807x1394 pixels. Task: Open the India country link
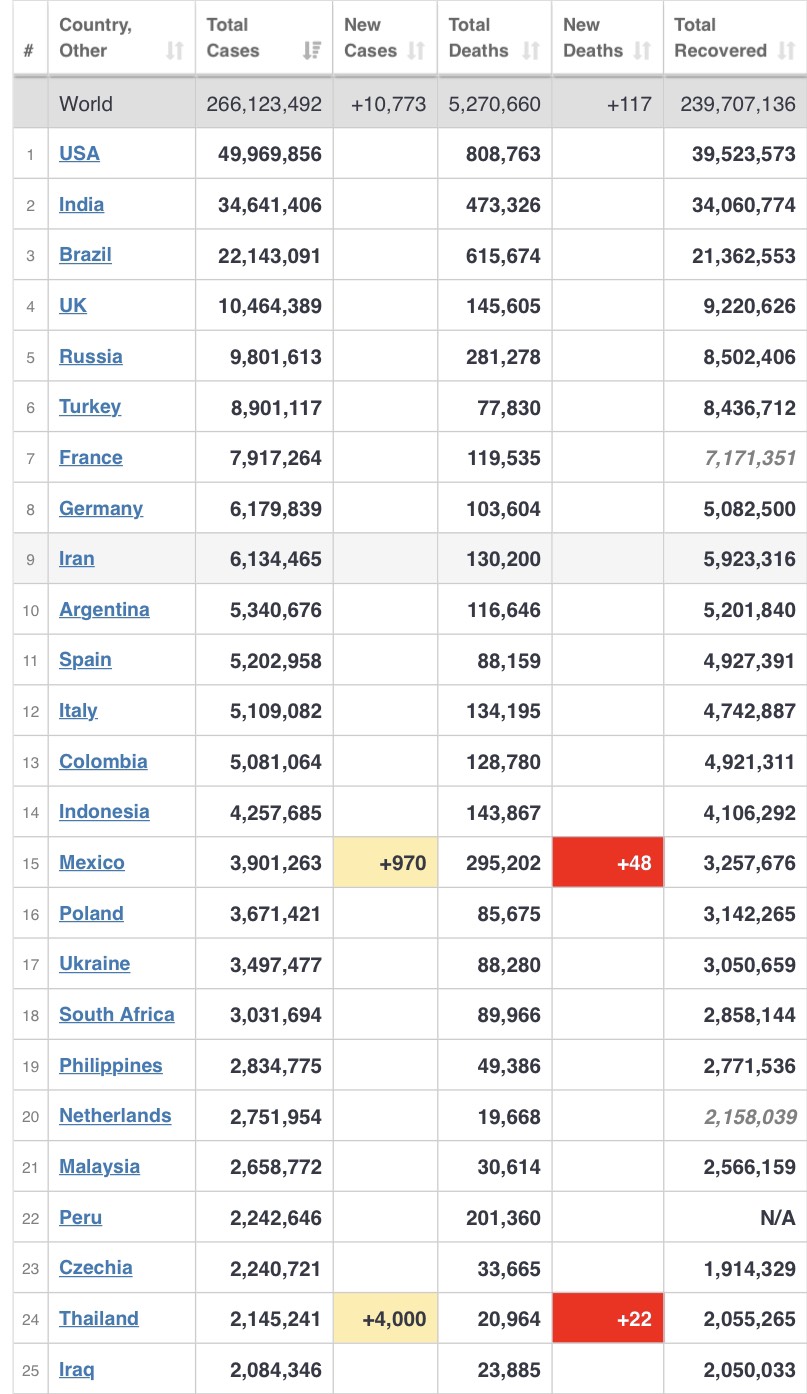pos(81,204)
